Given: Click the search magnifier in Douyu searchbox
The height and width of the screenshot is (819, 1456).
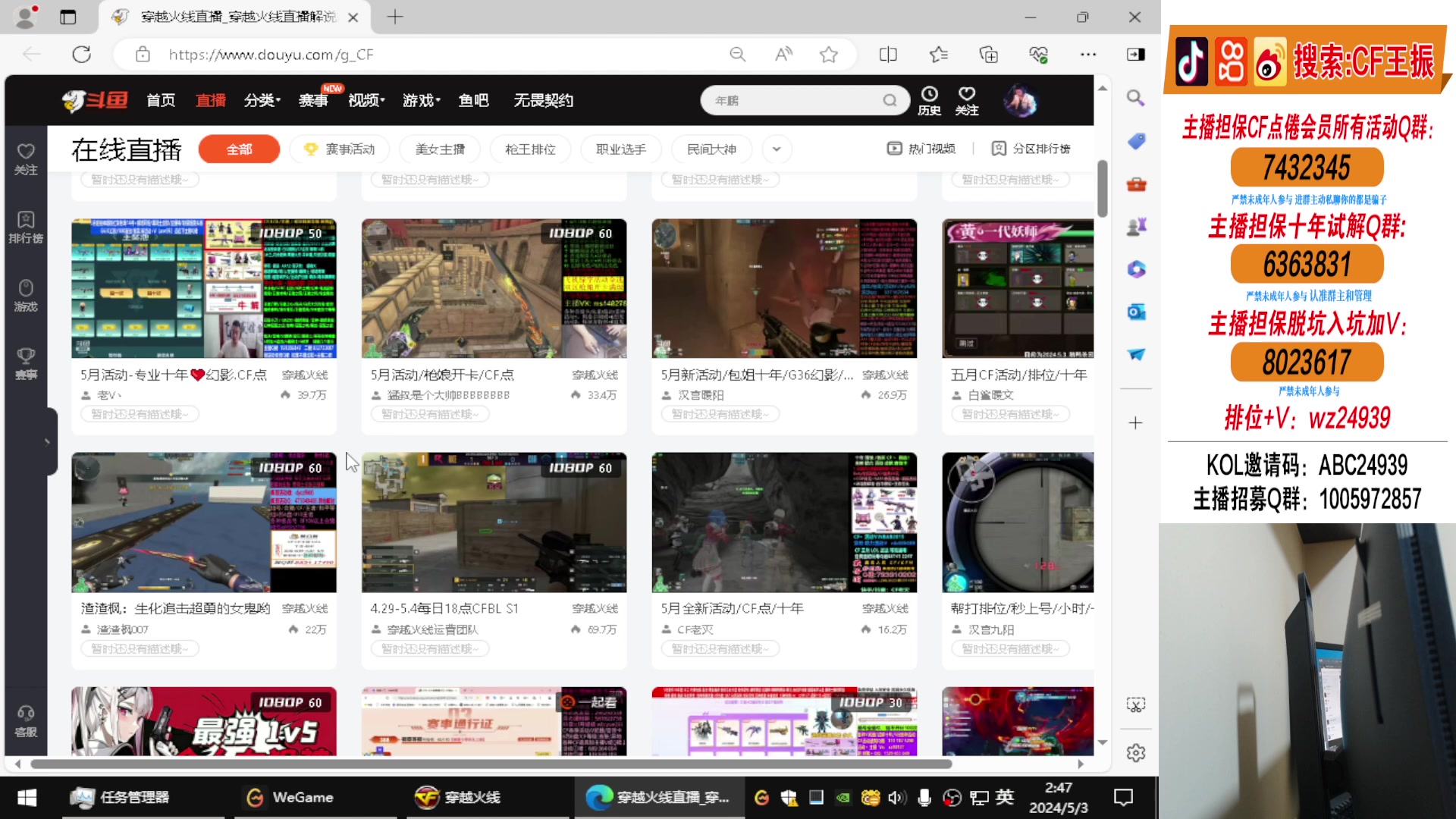Looking at the screenshot, I should click(890, 100).
